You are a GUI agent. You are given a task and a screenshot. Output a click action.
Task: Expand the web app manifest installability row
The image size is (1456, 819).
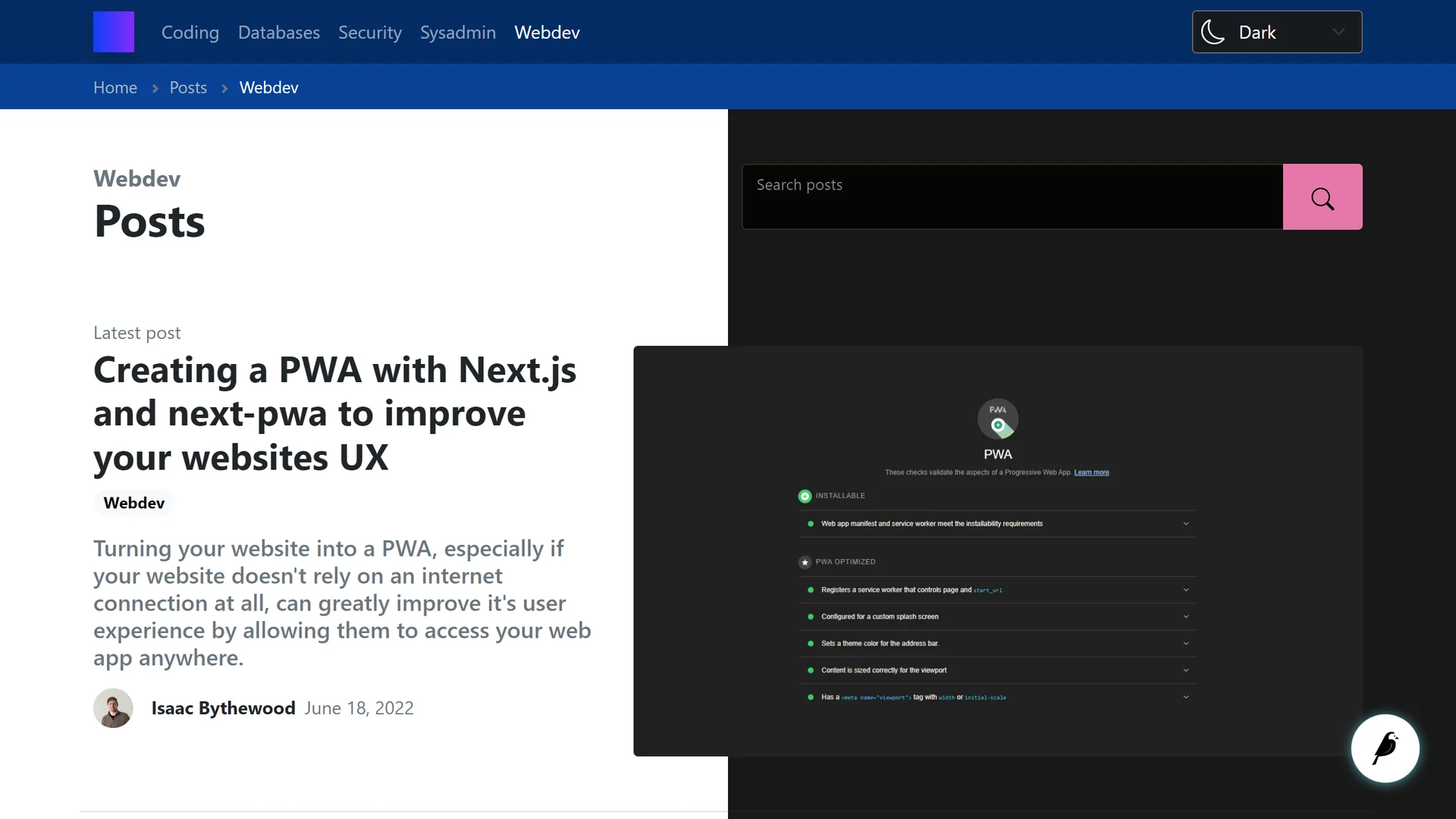click(x=1186, y=523)
